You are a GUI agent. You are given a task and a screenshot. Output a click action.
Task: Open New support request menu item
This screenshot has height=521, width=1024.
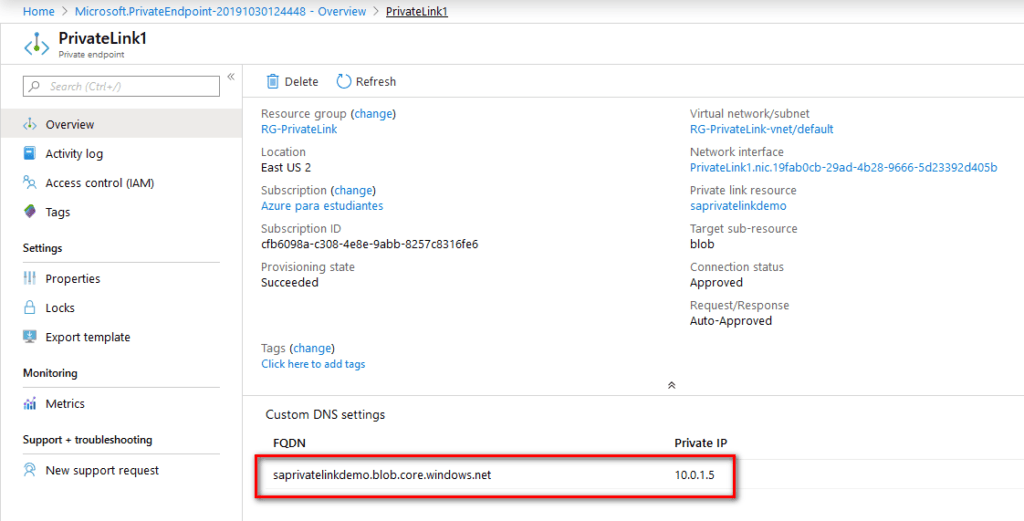point(102,471)
